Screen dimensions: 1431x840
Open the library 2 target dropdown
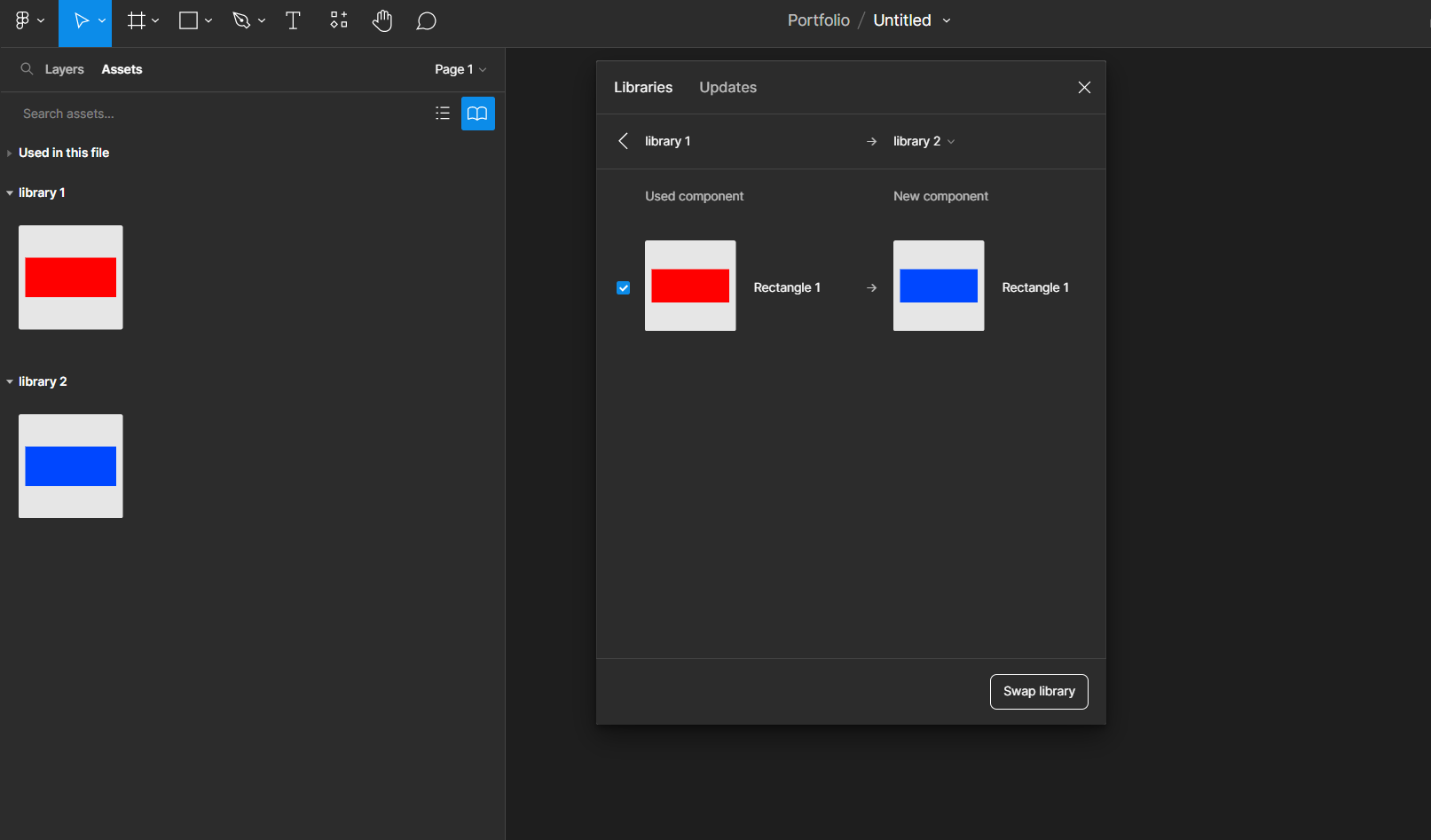924,141
